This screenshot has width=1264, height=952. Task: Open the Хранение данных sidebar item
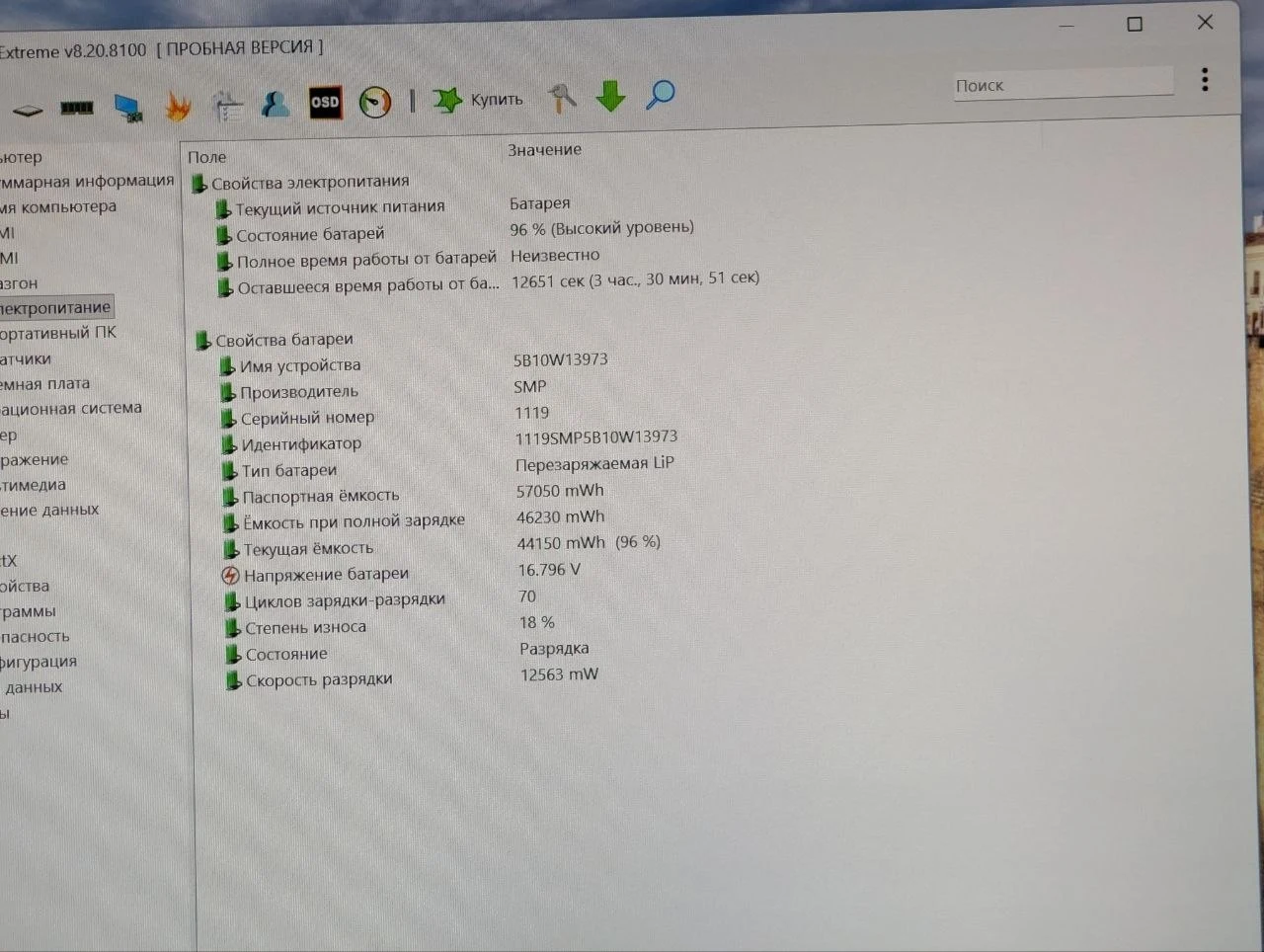[x=49, y=510]
